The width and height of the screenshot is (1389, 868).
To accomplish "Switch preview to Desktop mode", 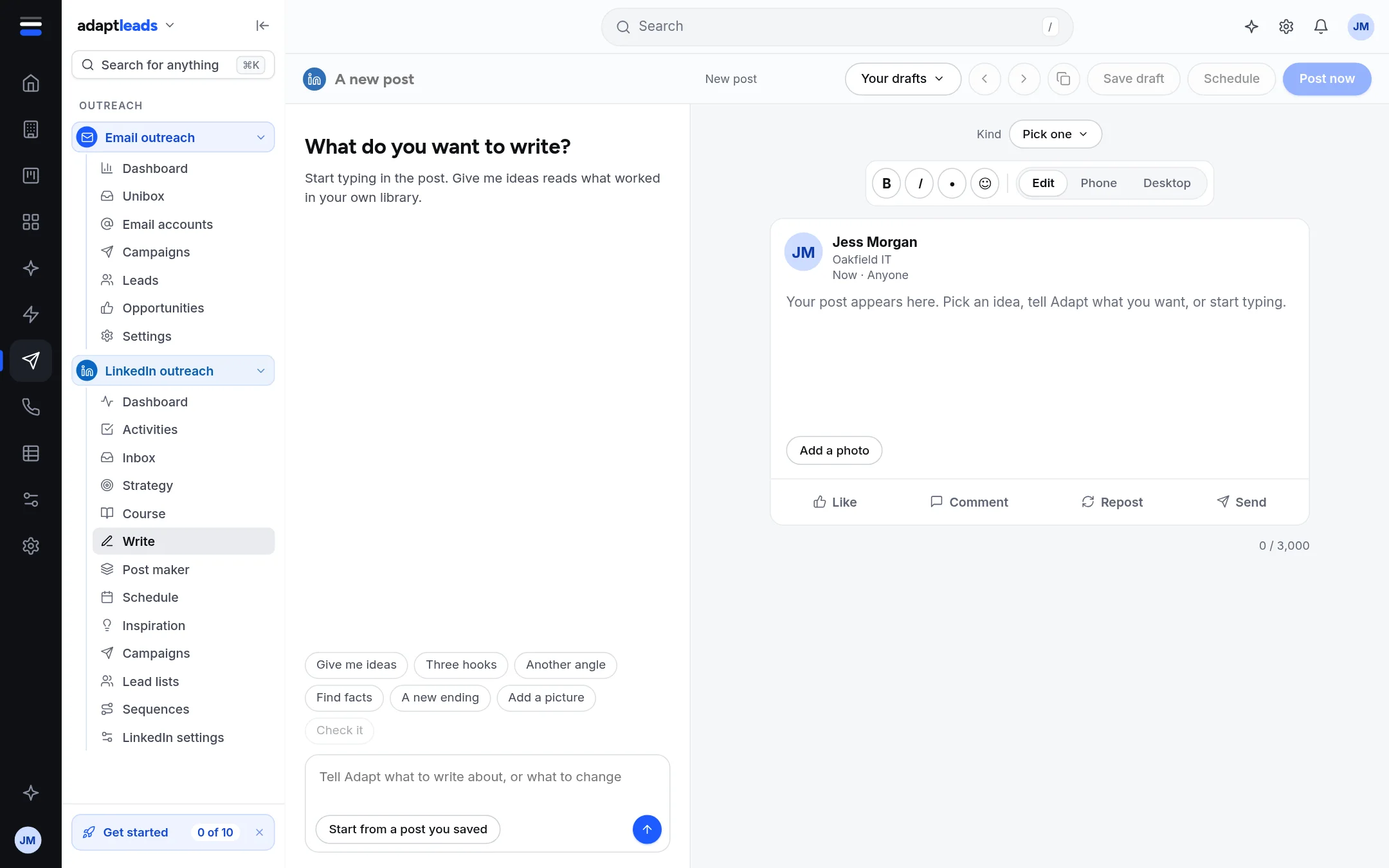I will pyautogui.click(x=1167, y=183).
